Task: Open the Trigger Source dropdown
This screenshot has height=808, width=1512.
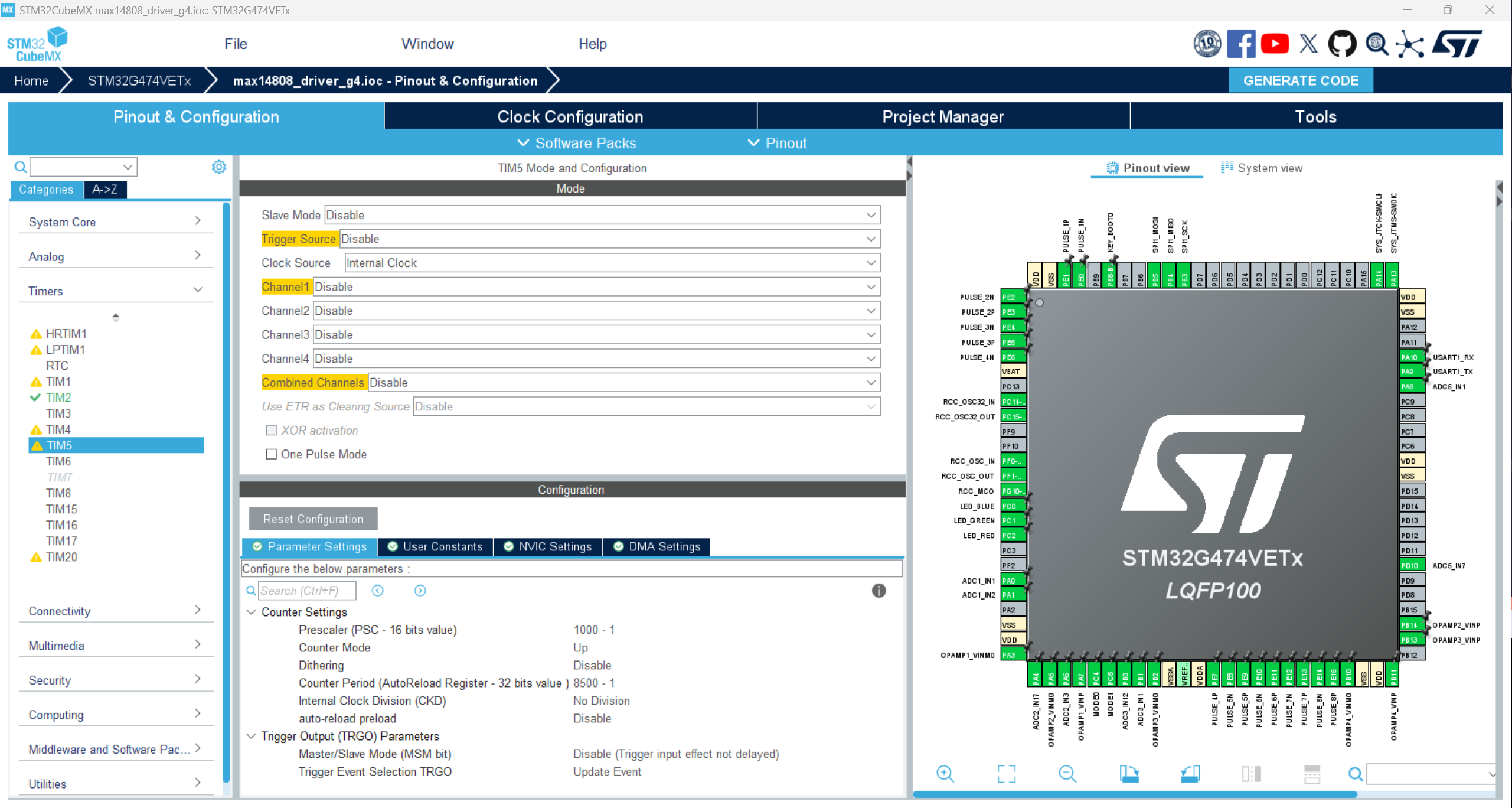Action: pyautogui.click(x=610, y=239)
